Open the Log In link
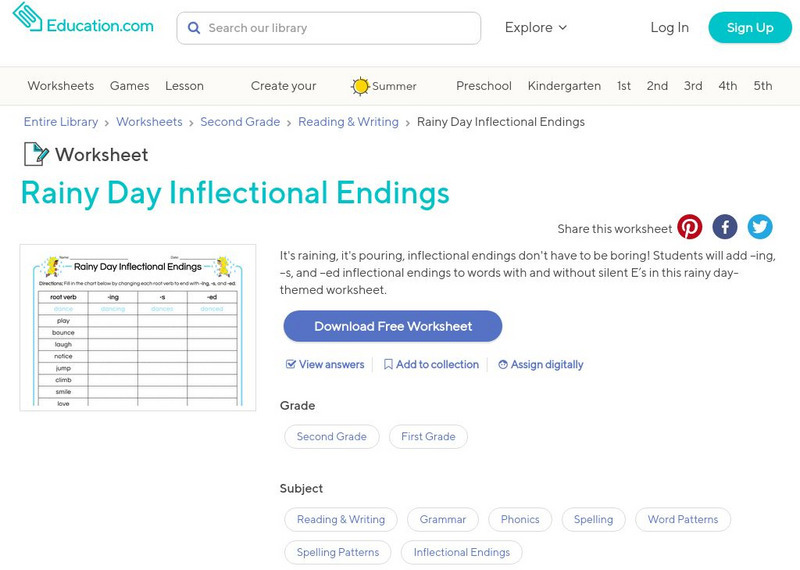This screenshot has width=800, height=570. 669,28
